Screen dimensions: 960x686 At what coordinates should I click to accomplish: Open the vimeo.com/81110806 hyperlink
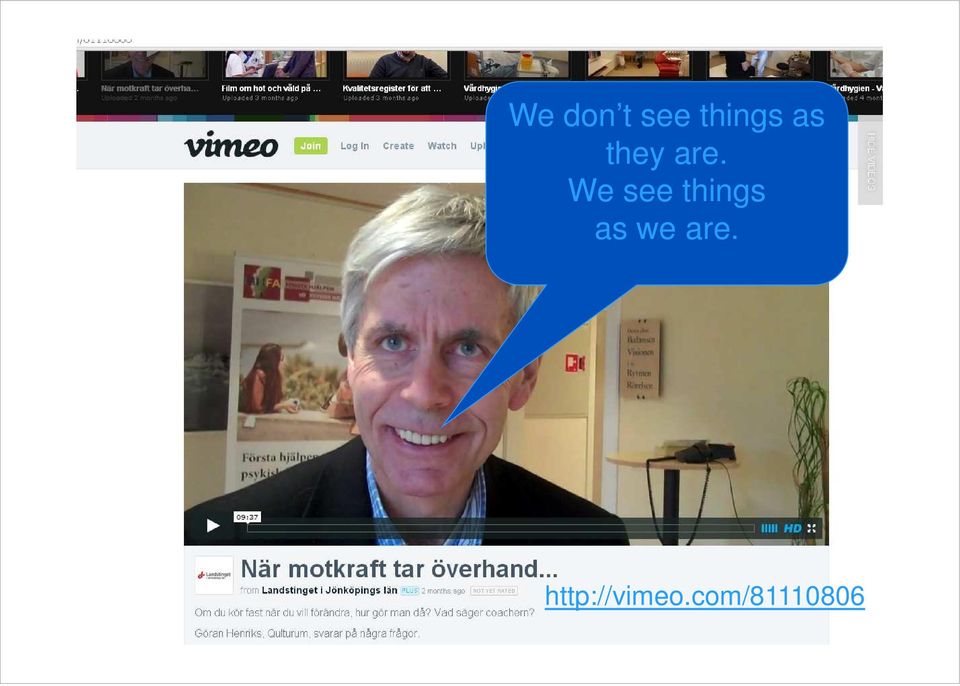coord(704,596)
